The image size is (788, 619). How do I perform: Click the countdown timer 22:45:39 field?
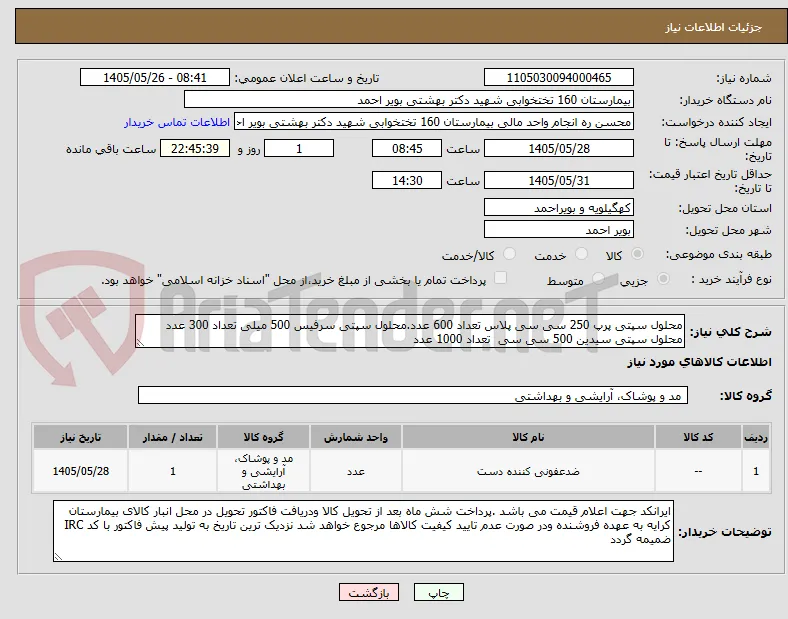(195, 148)
